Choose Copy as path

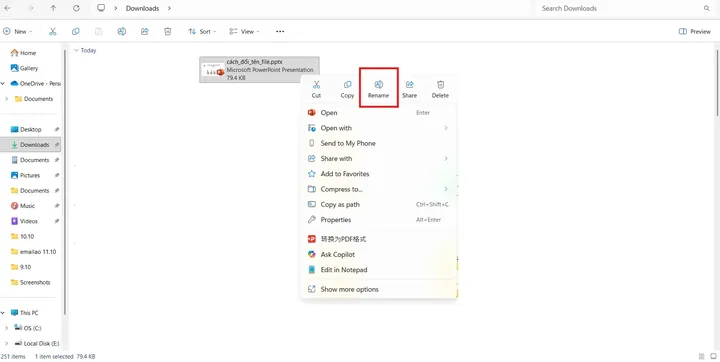pos(379,204)
